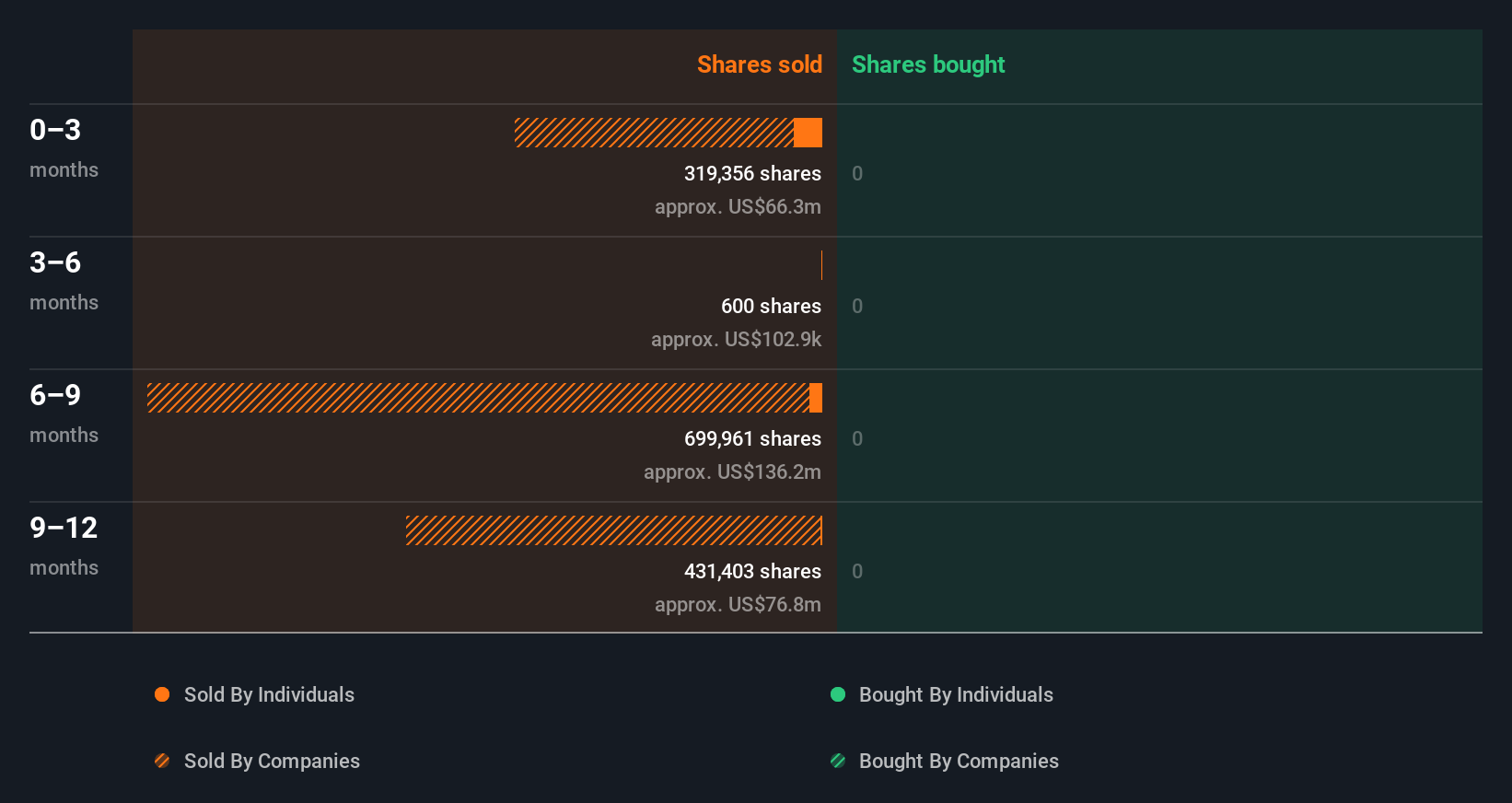This screenshot has width=1512, height=803.
Task: Click the thin 3–6 months sold bar
Action: [821, 265]
